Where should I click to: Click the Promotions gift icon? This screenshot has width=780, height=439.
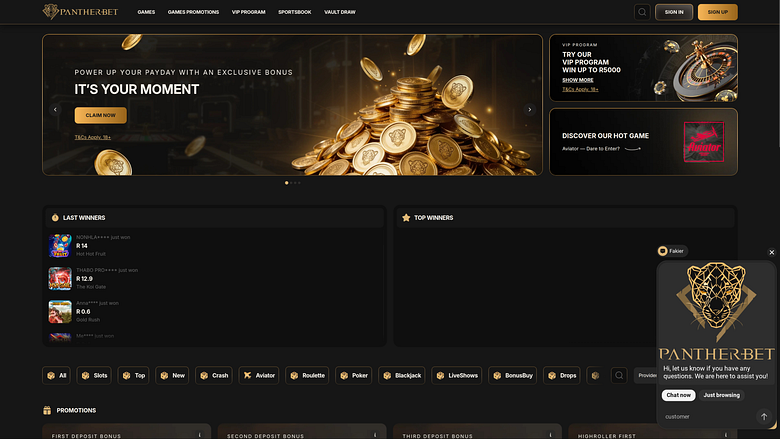pos(47,410)
